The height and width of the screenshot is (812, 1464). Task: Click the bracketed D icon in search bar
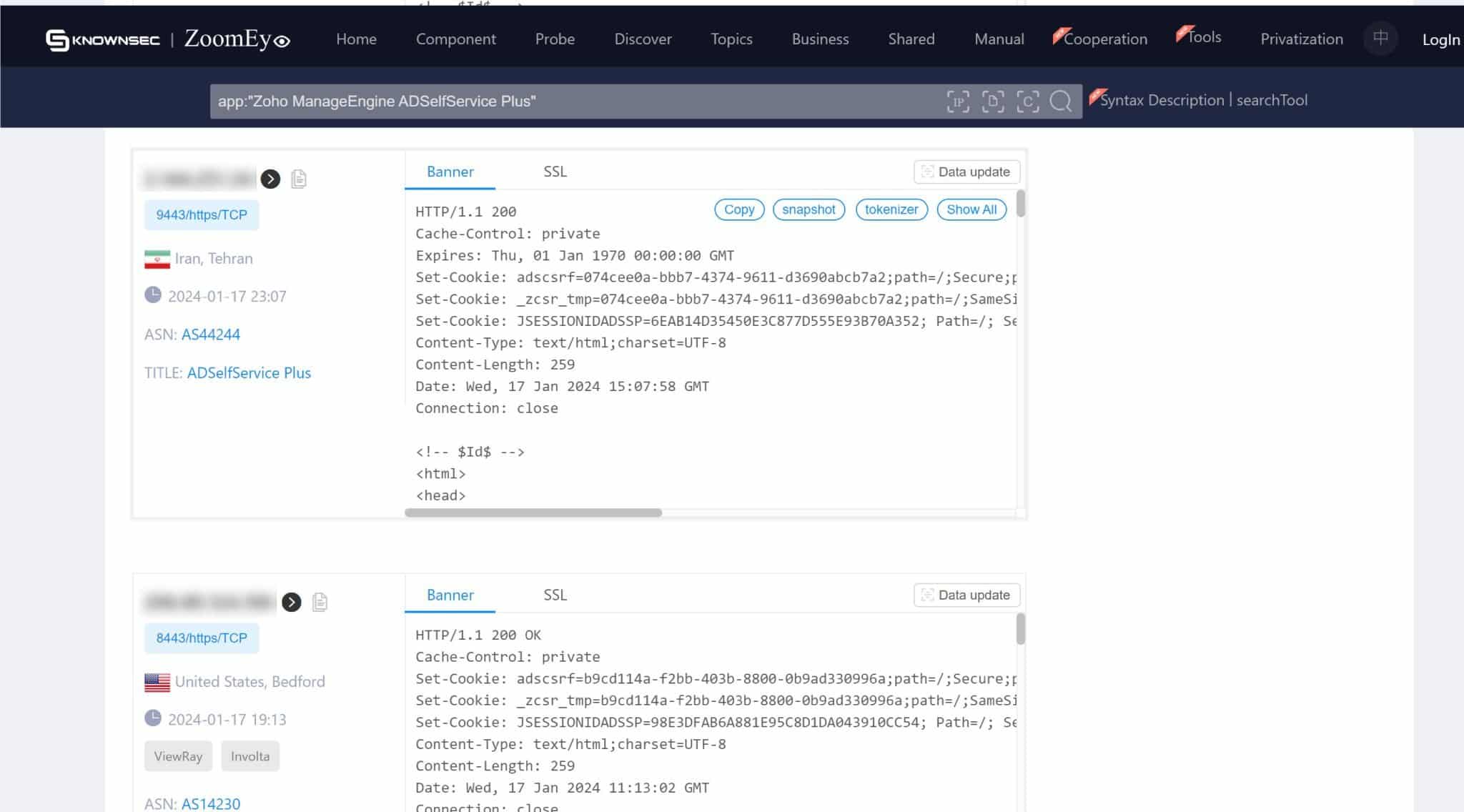pos(993,101)
